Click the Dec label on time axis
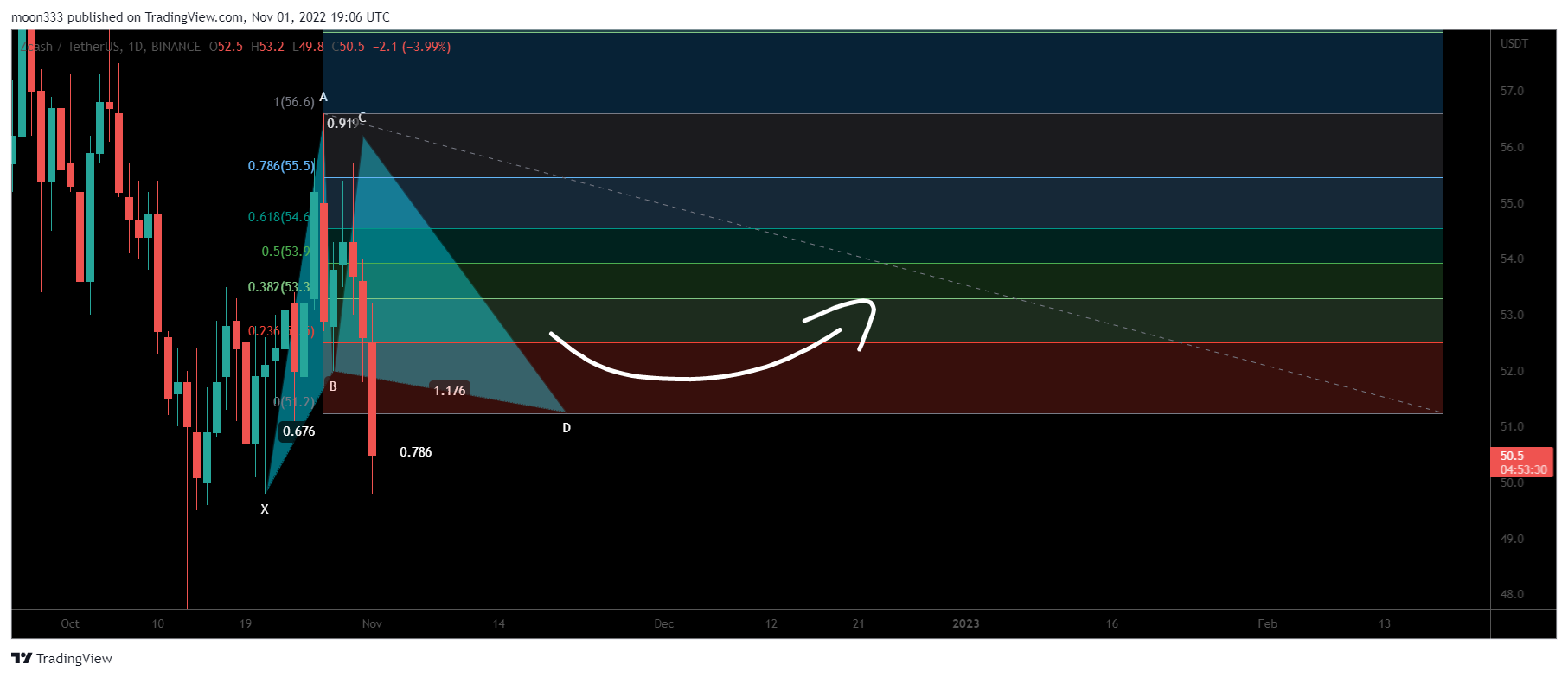The image size is (1568, 677). point(663,623)
